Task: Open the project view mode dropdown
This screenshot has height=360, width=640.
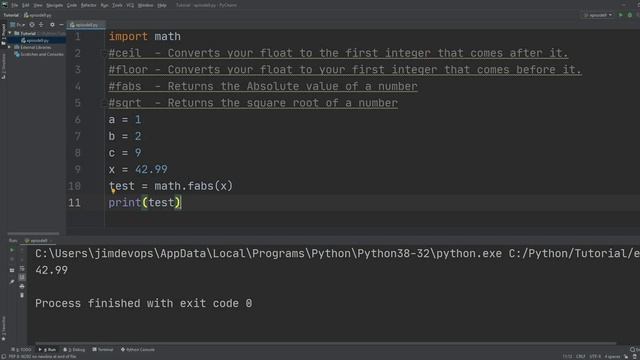Action: pyautogui.click(x=18, y=25)
